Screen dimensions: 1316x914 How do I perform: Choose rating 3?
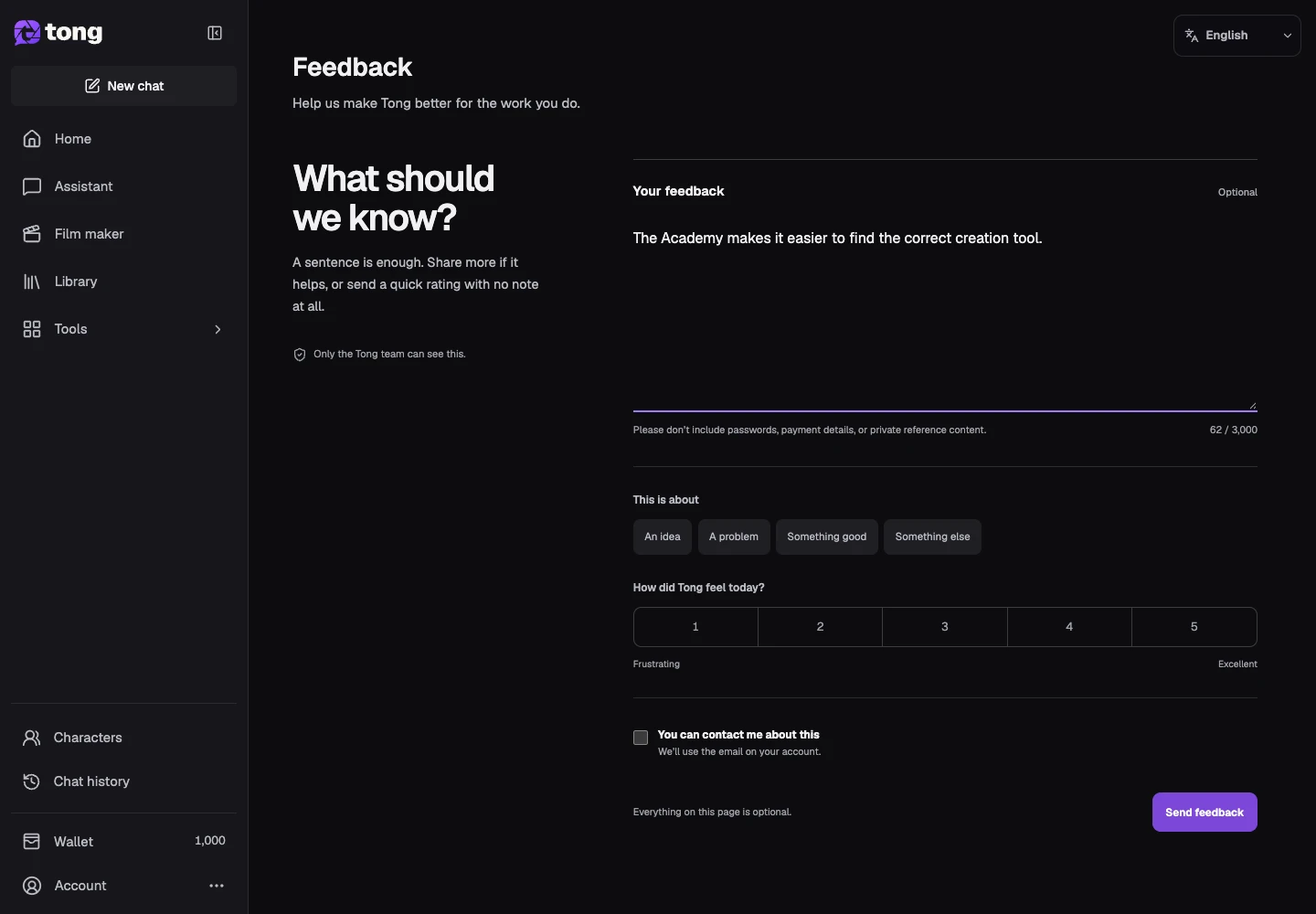945,627
